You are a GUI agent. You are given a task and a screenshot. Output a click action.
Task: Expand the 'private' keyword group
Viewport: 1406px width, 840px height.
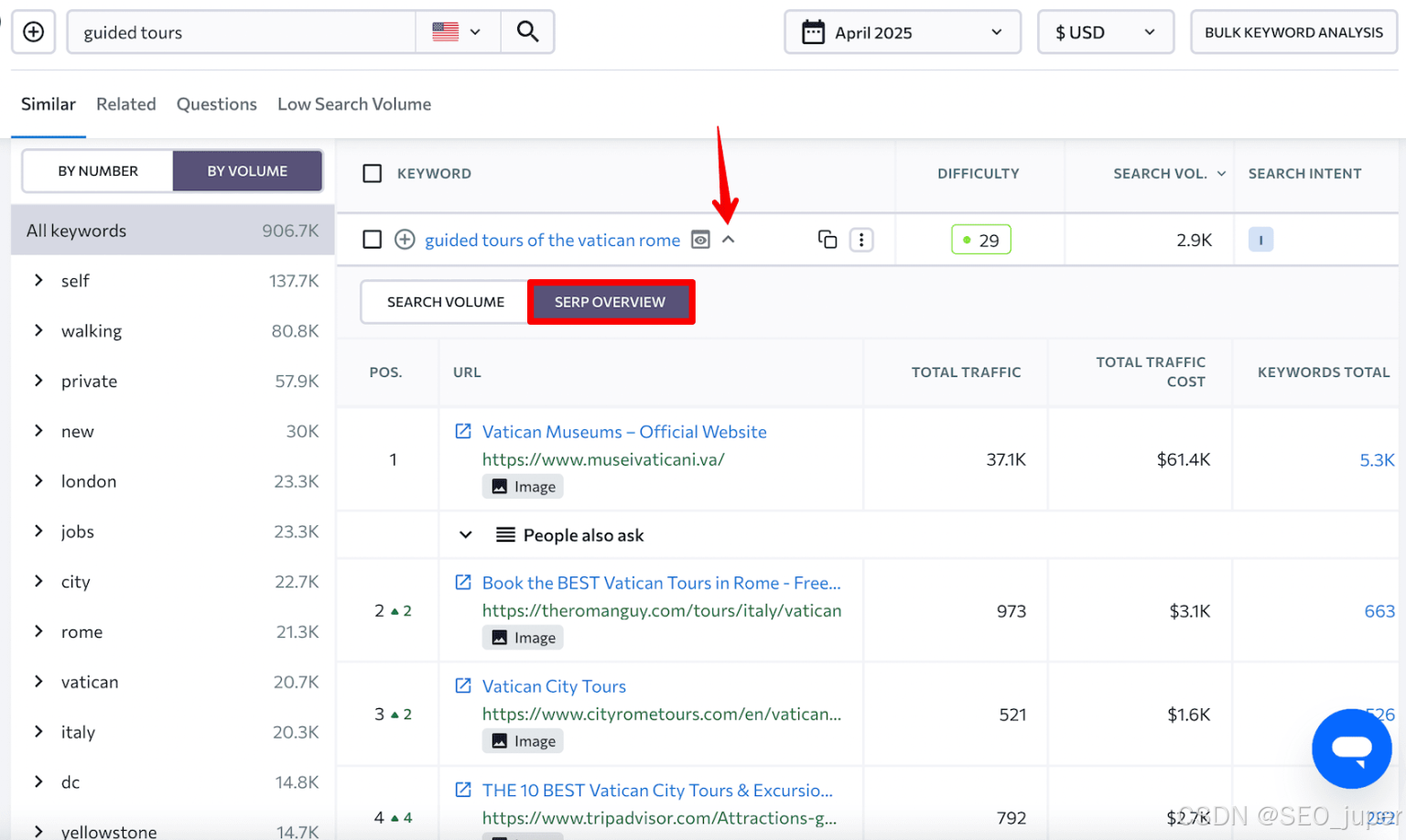[38, 381]
